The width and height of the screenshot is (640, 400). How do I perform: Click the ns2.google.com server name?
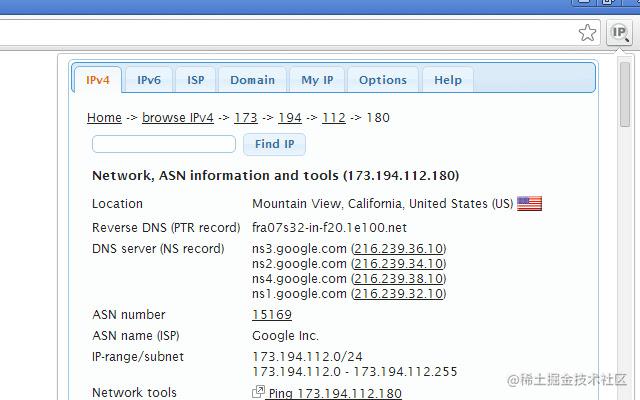299,264
